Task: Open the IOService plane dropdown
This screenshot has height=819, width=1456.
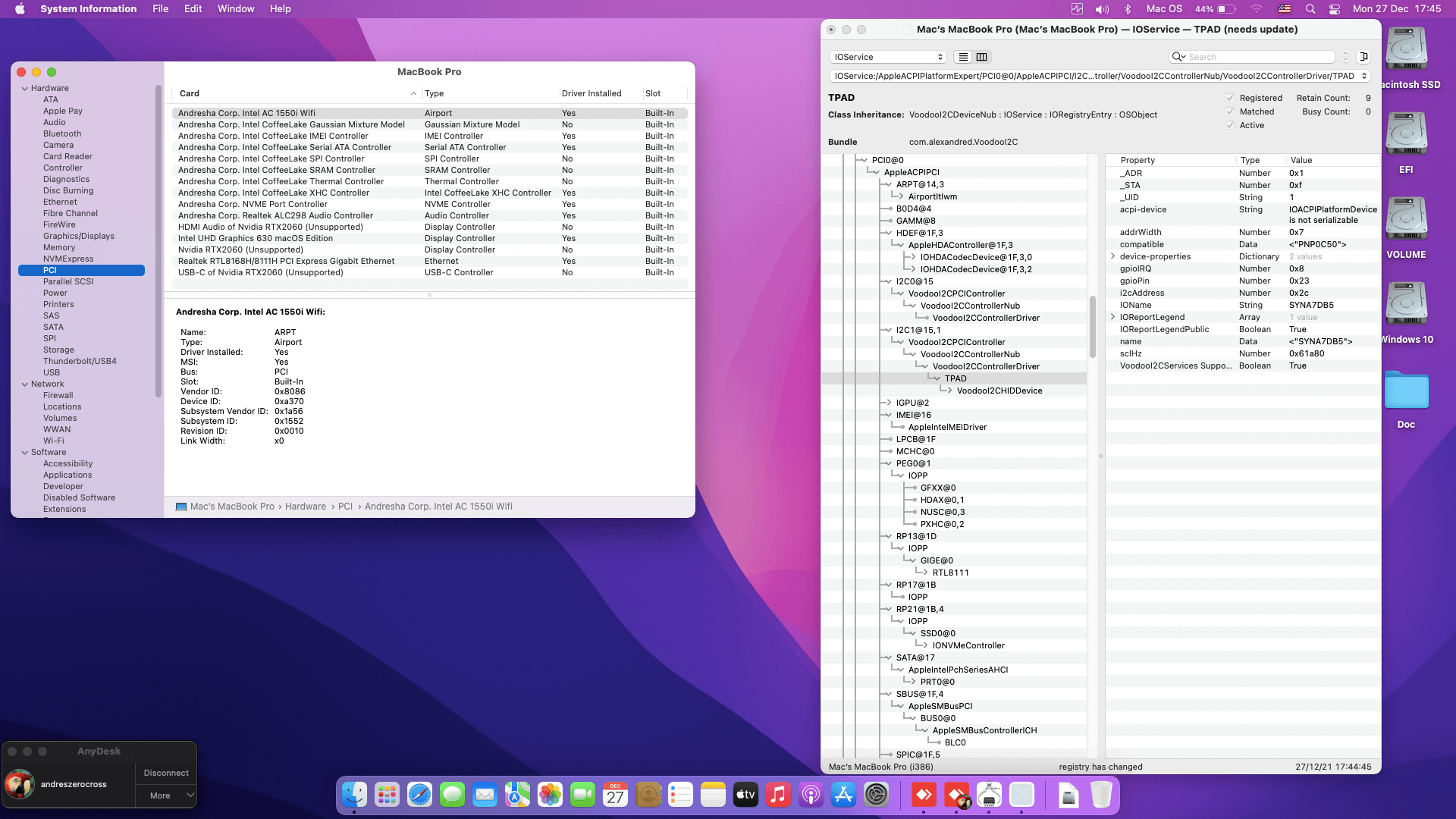Action: [x=887, y=57]
